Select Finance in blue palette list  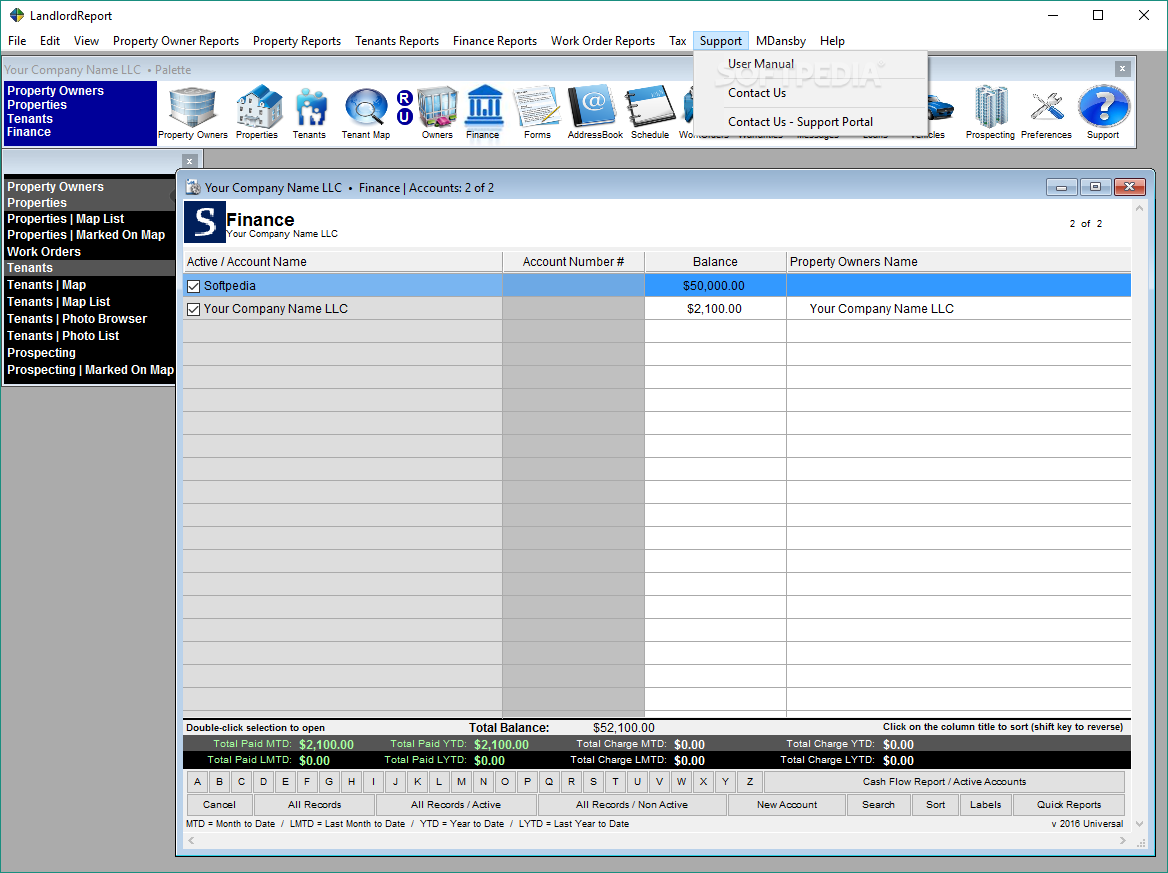(x=29, y=132)
